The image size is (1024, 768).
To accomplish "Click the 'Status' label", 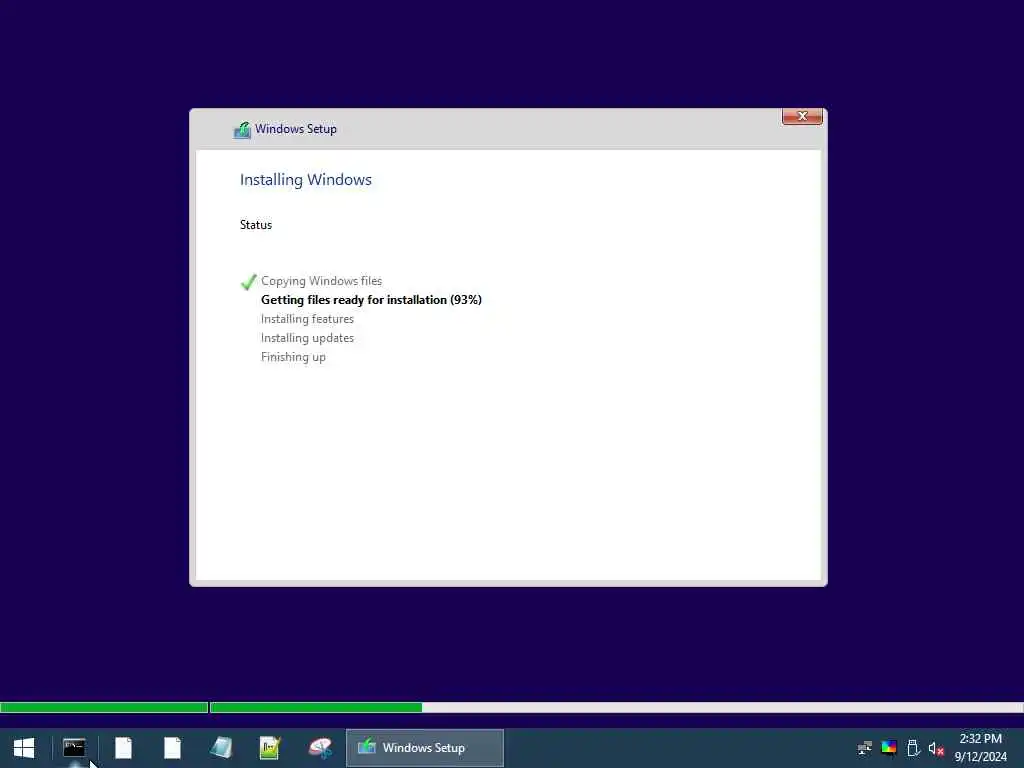I will click(x=256, y=225).
